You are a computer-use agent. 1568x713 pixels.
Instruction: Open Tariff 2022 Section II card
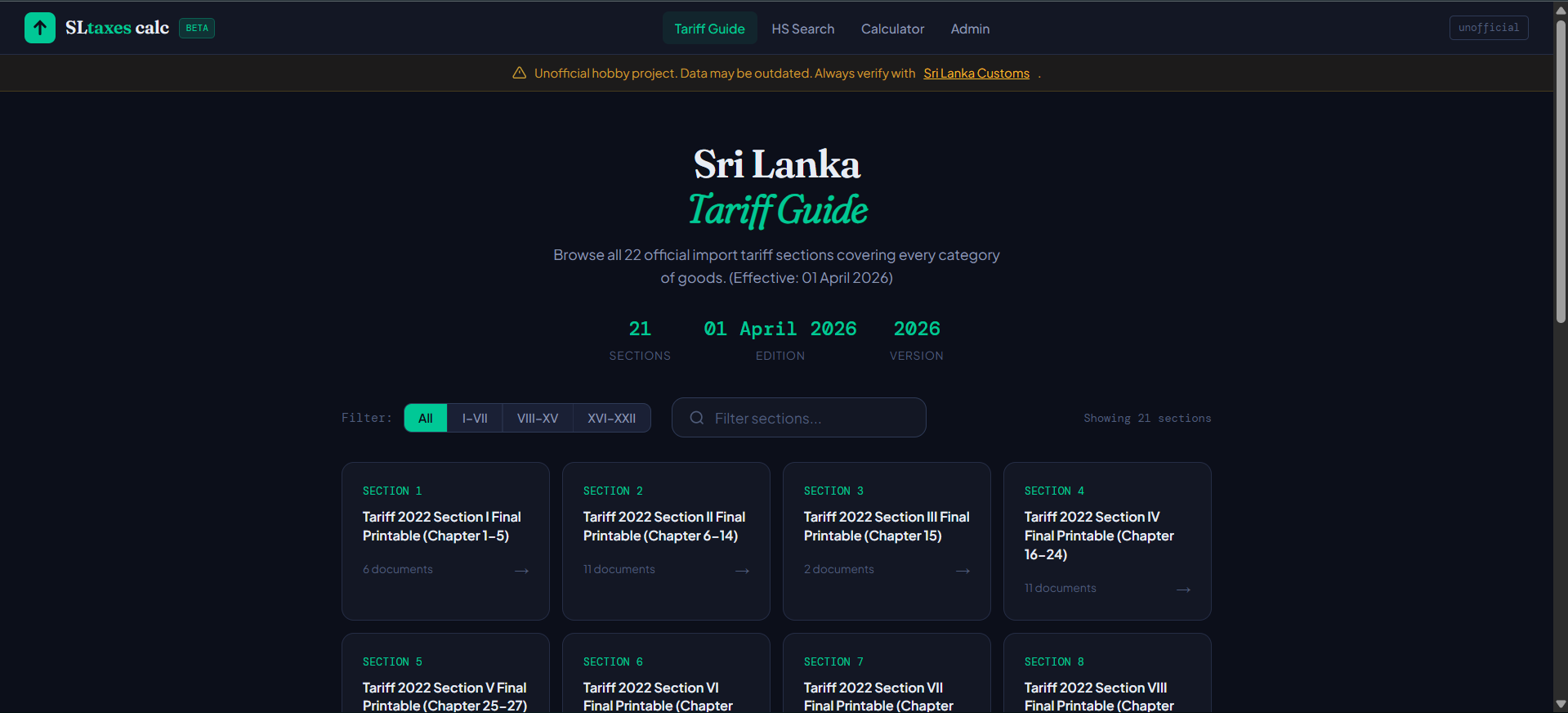pyautogui.click(x=666, y=541)
